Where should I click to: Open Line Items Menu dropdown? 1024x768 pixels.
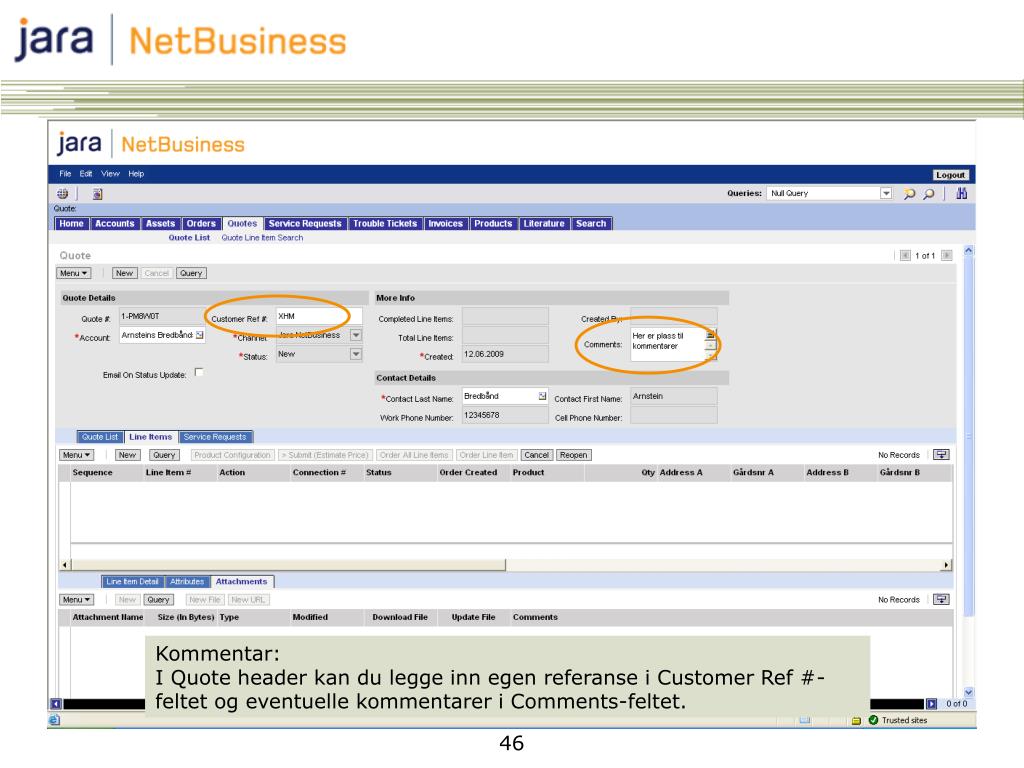(x=76, y=455)
